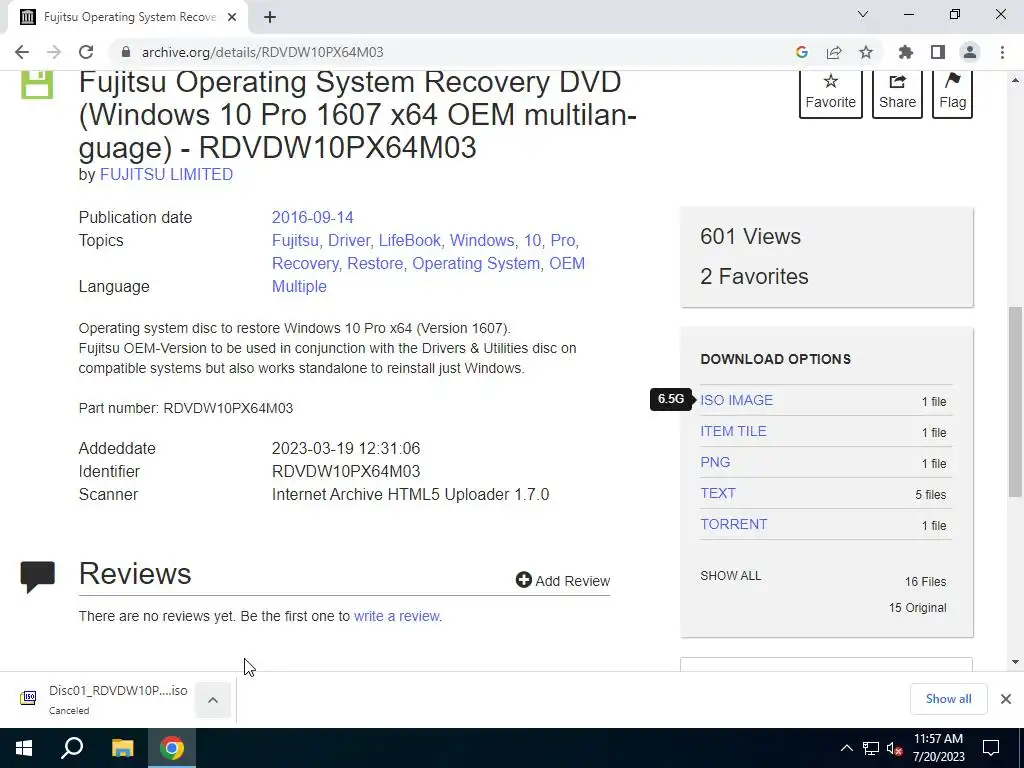Open File Explorer from the taskbar
This screenshot has height=768, width=1024.
122,748
